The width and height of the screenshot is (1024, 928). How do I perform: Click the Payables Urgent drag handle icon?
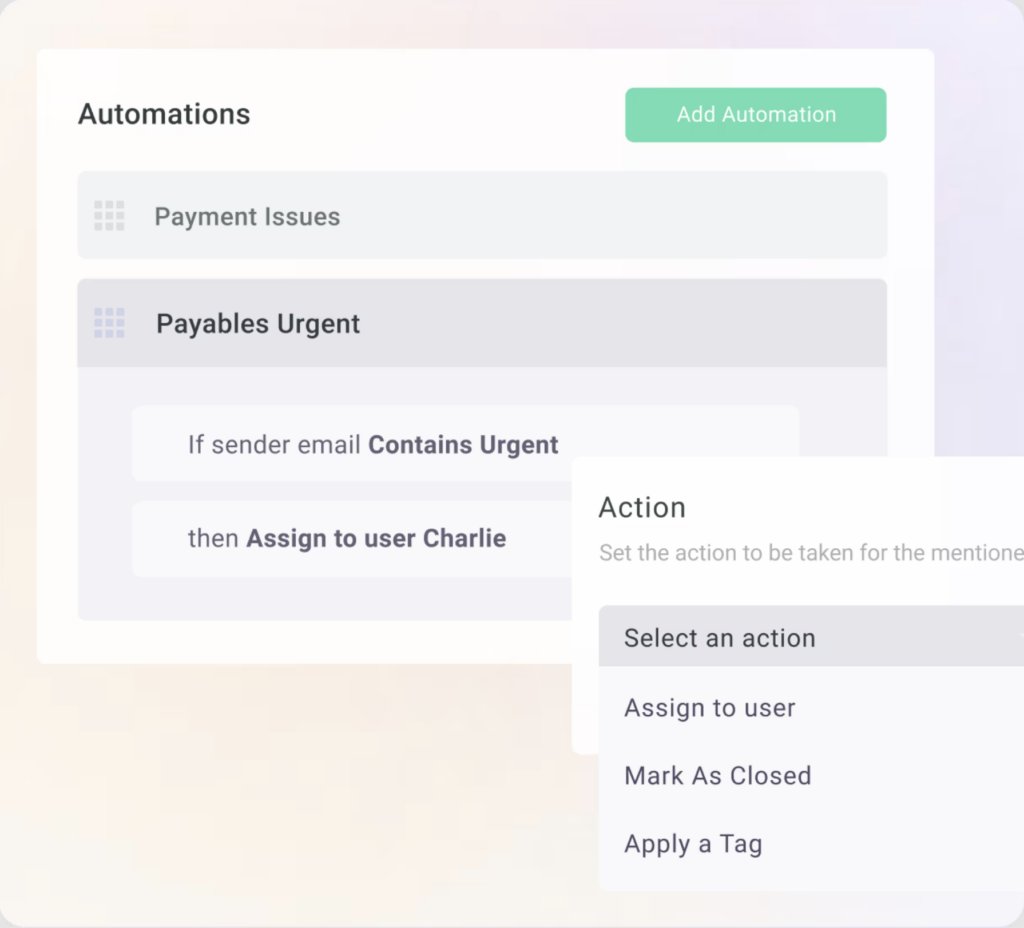[x=109, y=323]
